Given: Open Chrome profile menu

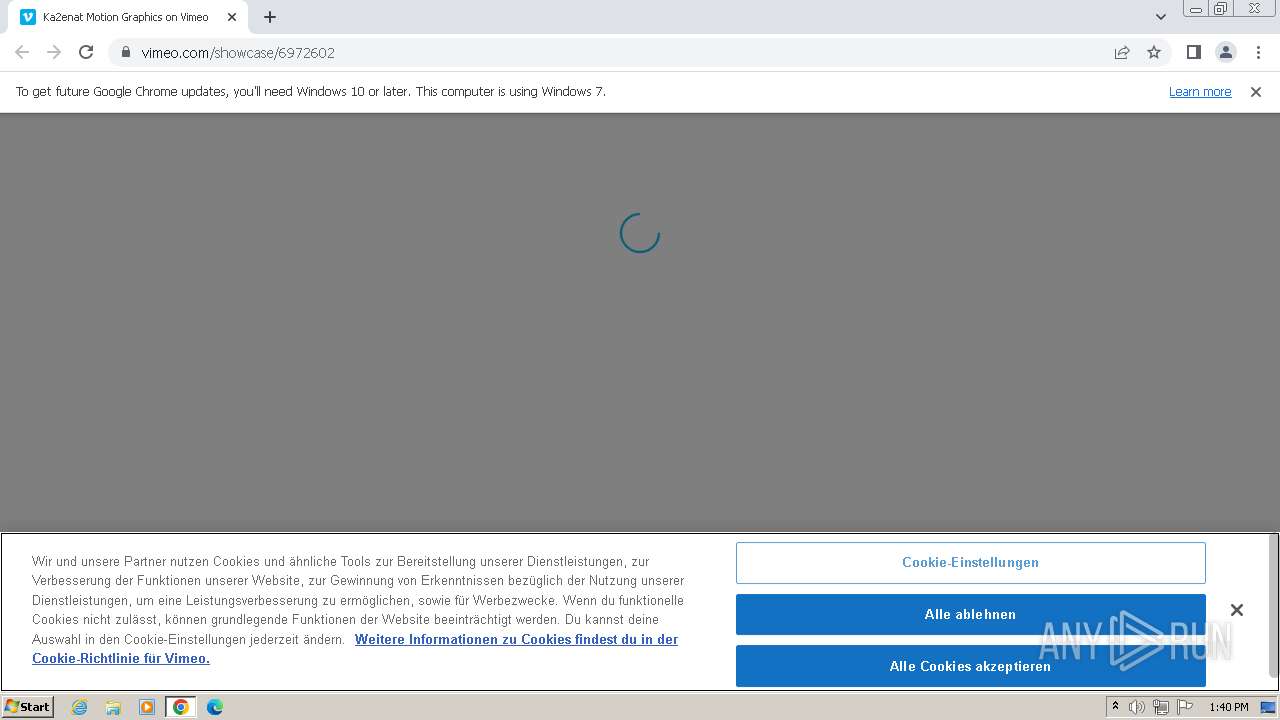Looking at the screenshot, I should pos(1226,52).
